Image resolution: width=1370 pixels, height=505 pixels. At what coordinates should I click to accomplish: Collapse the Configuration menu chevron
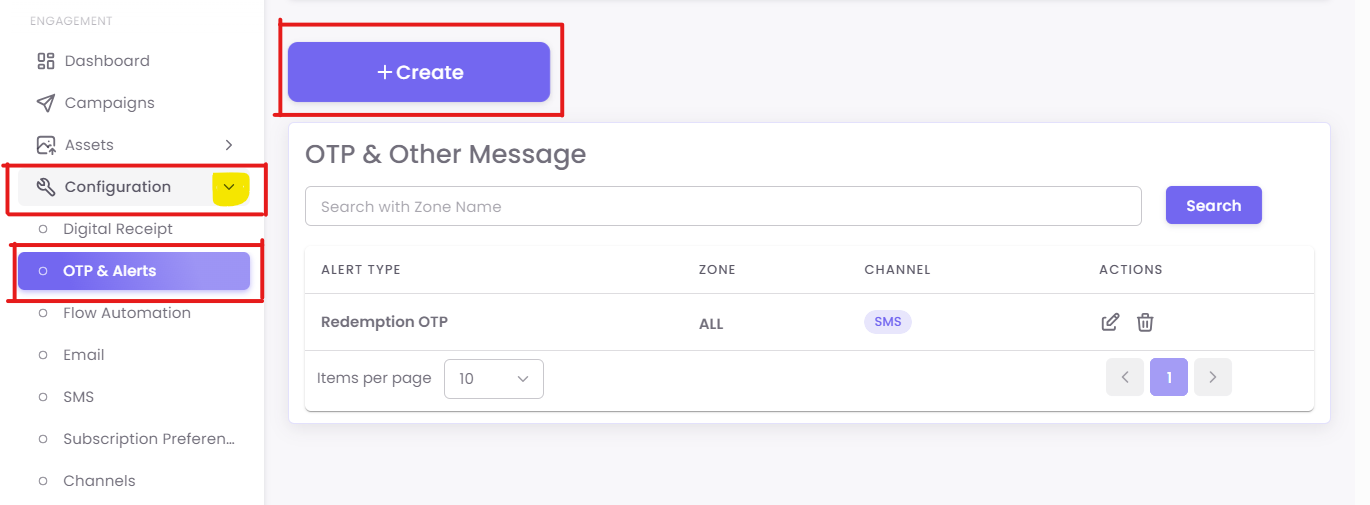229,187
